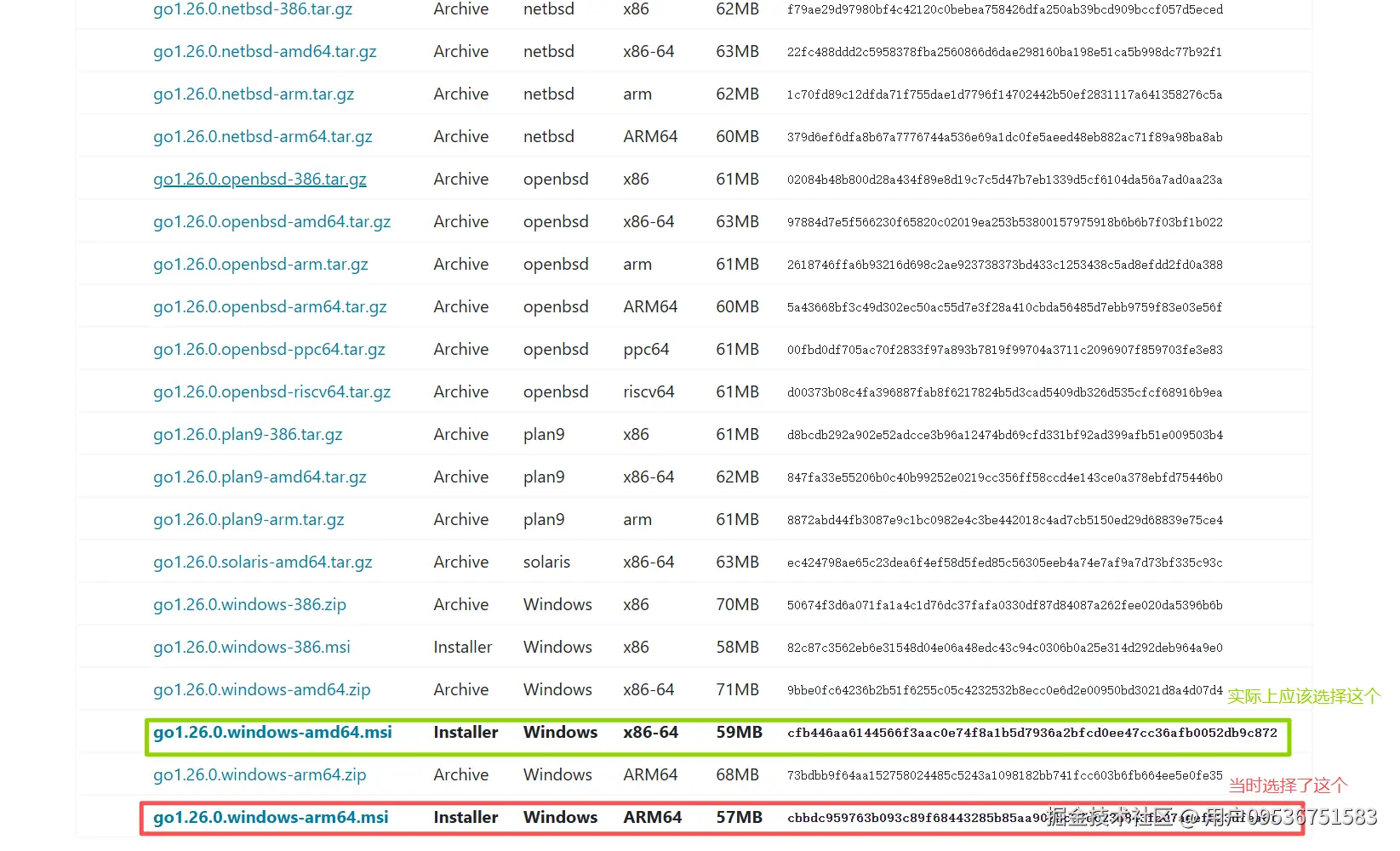Download go1.26.0.openbsd-386.tar.gz archive
The width and height of the screenshot is (1400, 851).
tap(260, 180)
